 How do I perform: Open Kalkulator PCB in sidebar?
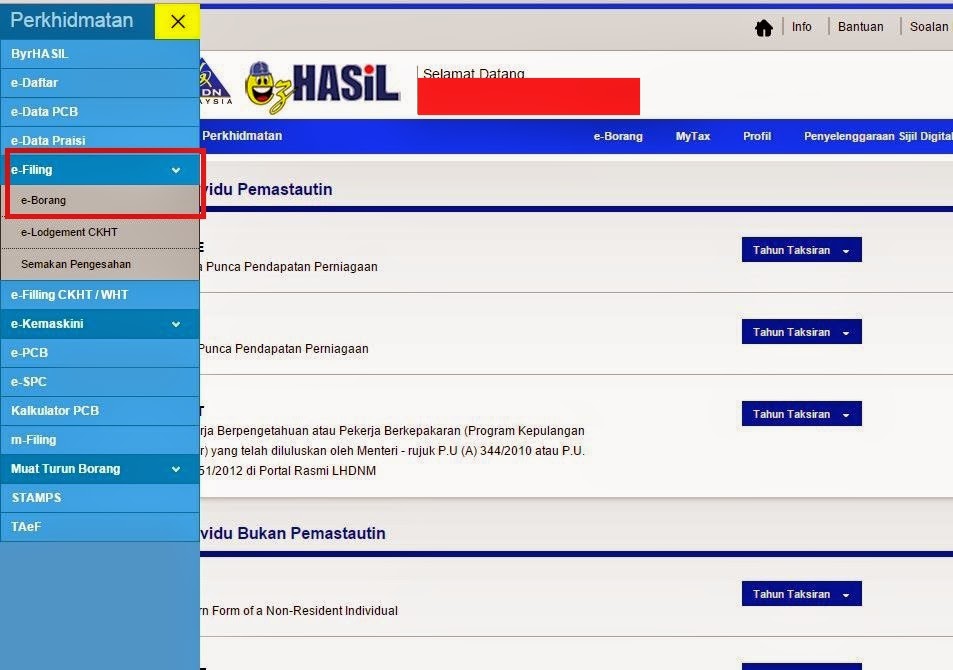[100, 411]
